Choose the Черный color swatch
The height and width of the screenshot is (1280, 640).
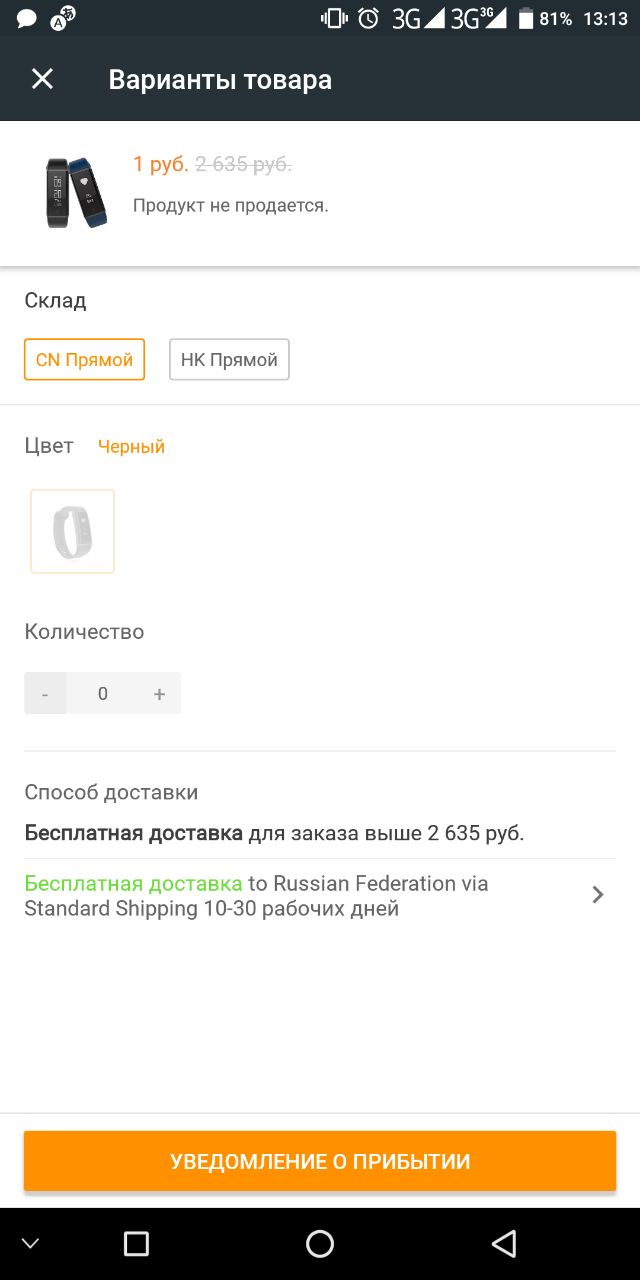coord(72,531)
